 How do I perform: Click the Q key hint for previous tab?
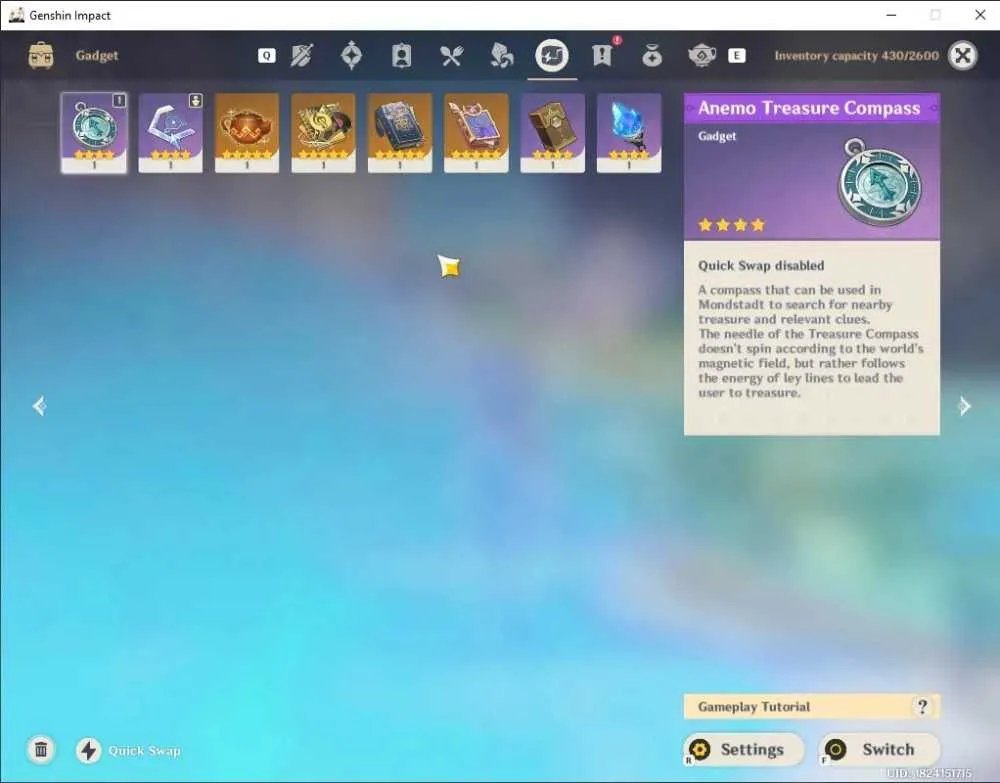267,55
